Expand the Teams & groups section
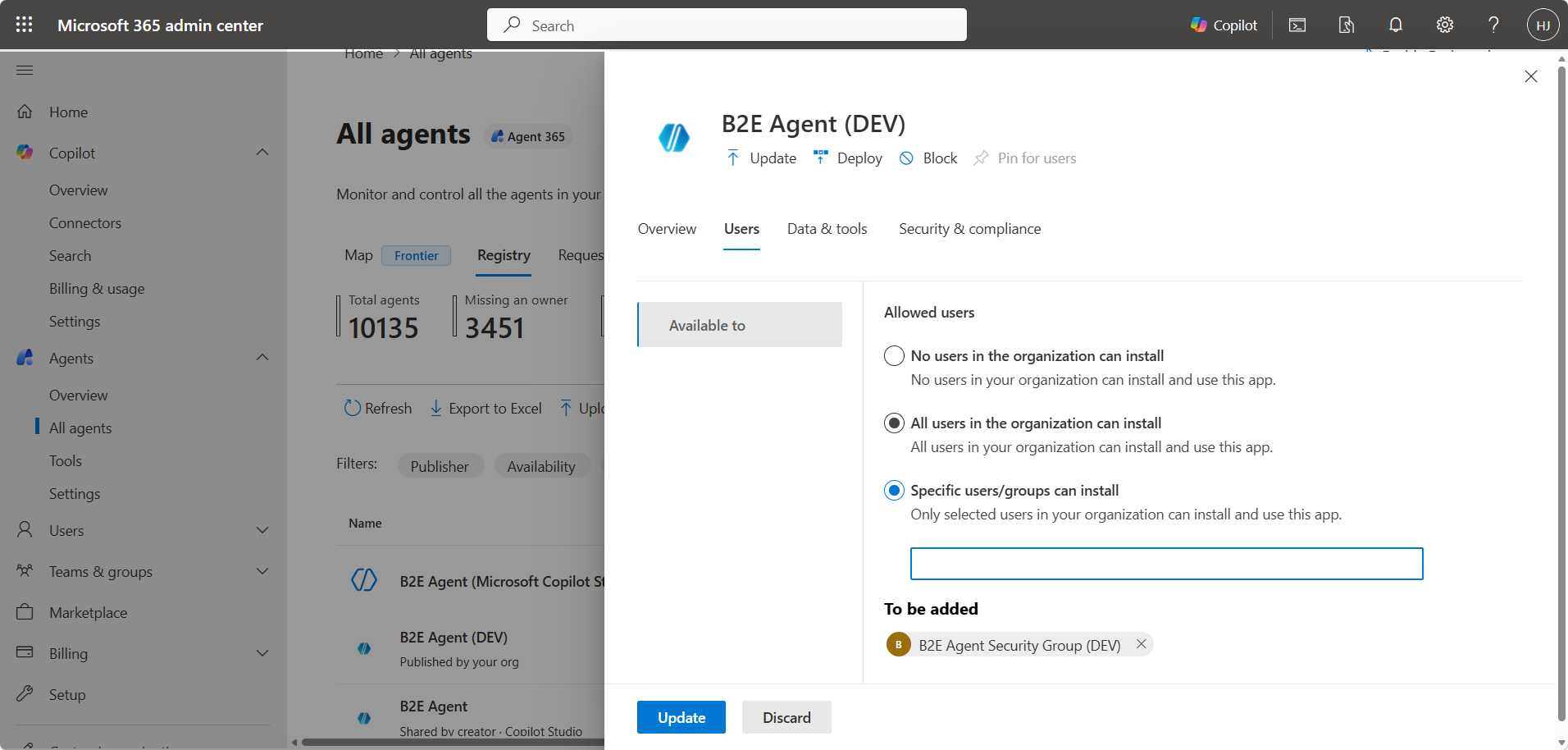This screenshot has height=750, width=1568. [x=262, y=571]
